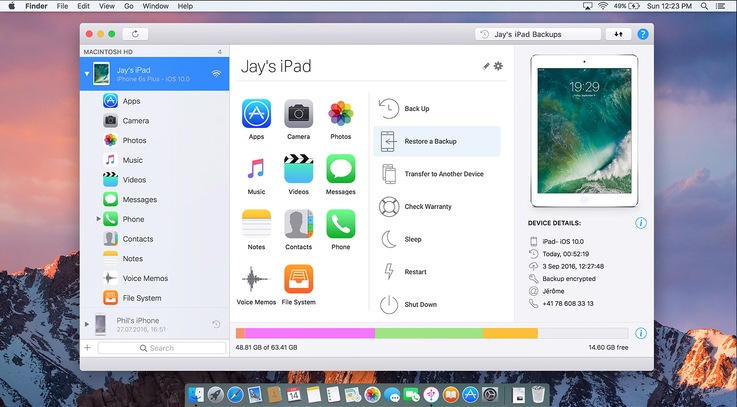
Task: Open the Notes icon in main grid
Action: 256,224
